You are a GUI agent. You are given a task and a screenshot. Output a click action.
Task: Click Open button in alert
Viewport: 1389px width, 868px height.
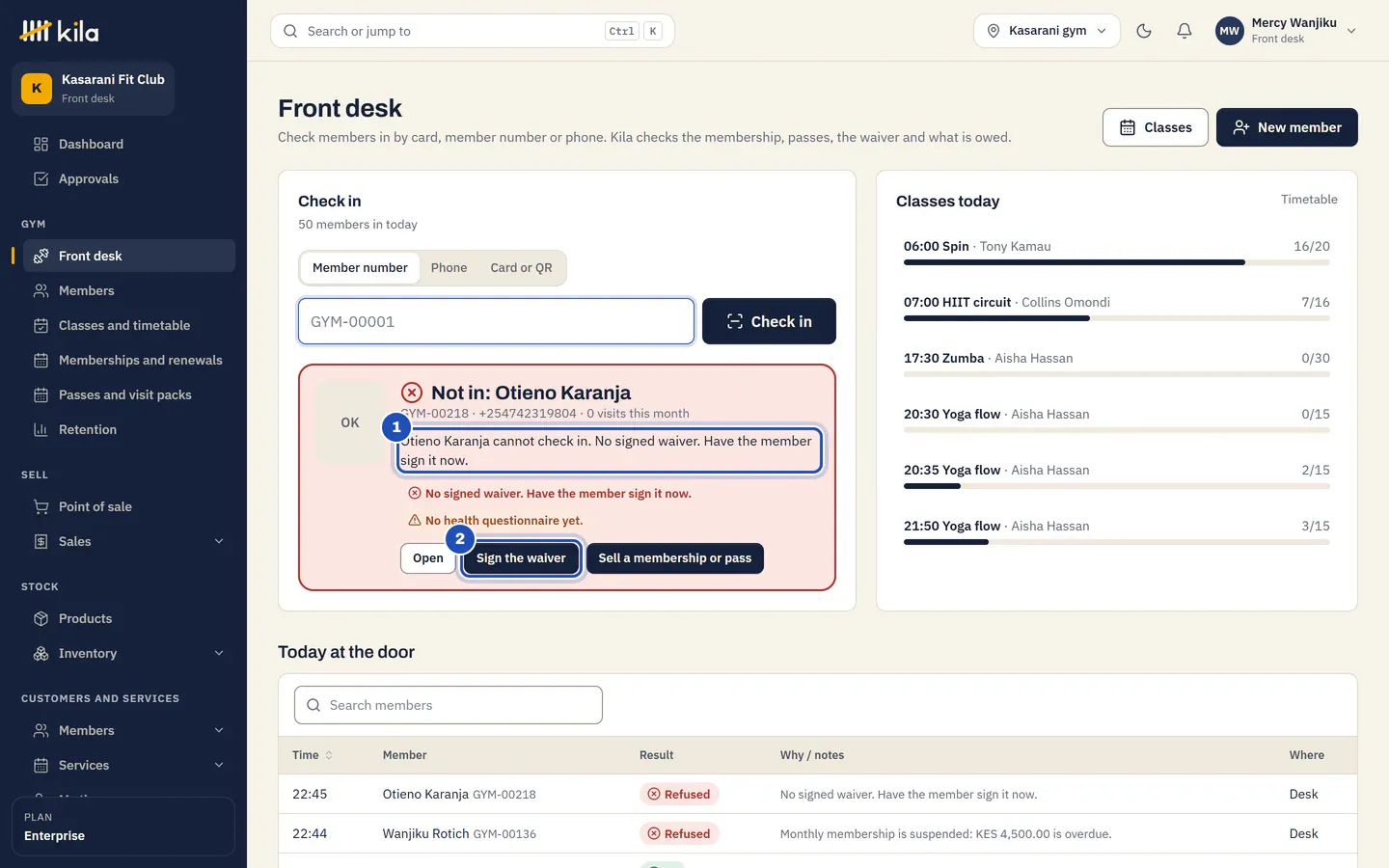pyautogui.click(x=428, y=558)
